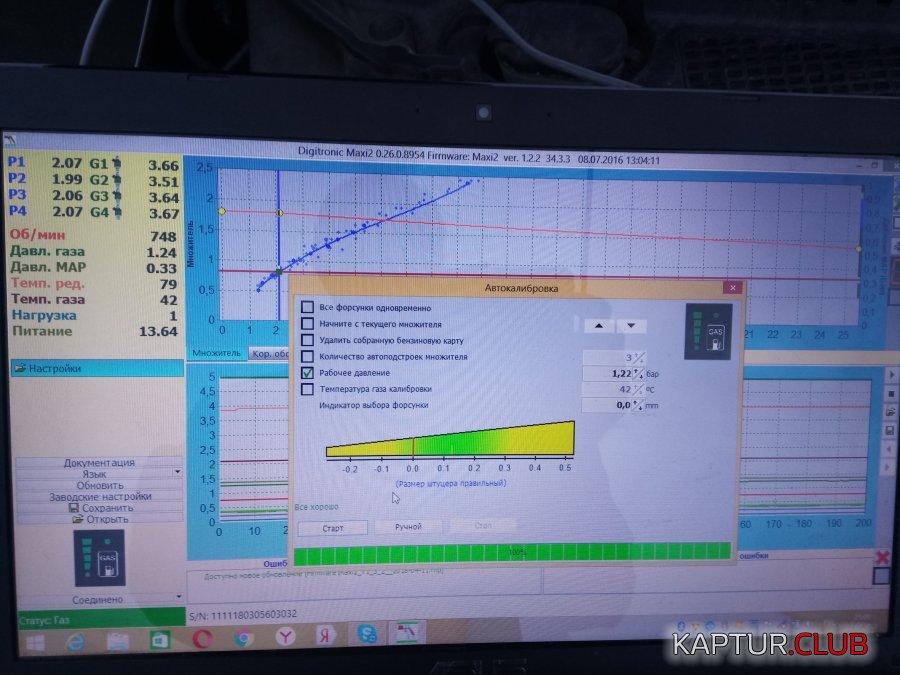Image resolution: width=900 pixels, height=675 pixels.
Task: Click the GAS switch icon in Автокалибровка dialog
Action: pos(708,332)
